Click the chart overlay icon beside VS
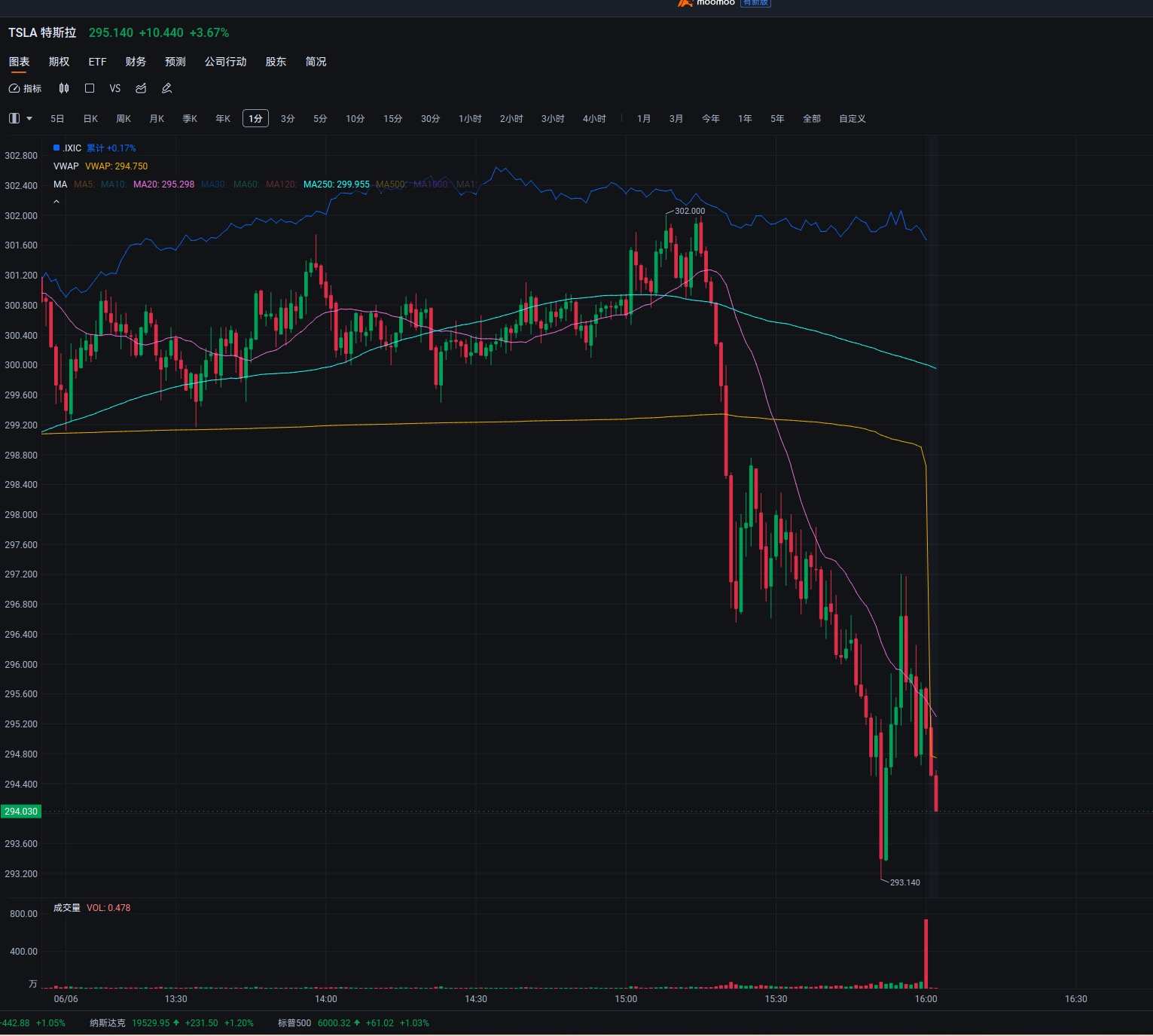This screenshot has height=1036, width=1153. pos(141,88)
